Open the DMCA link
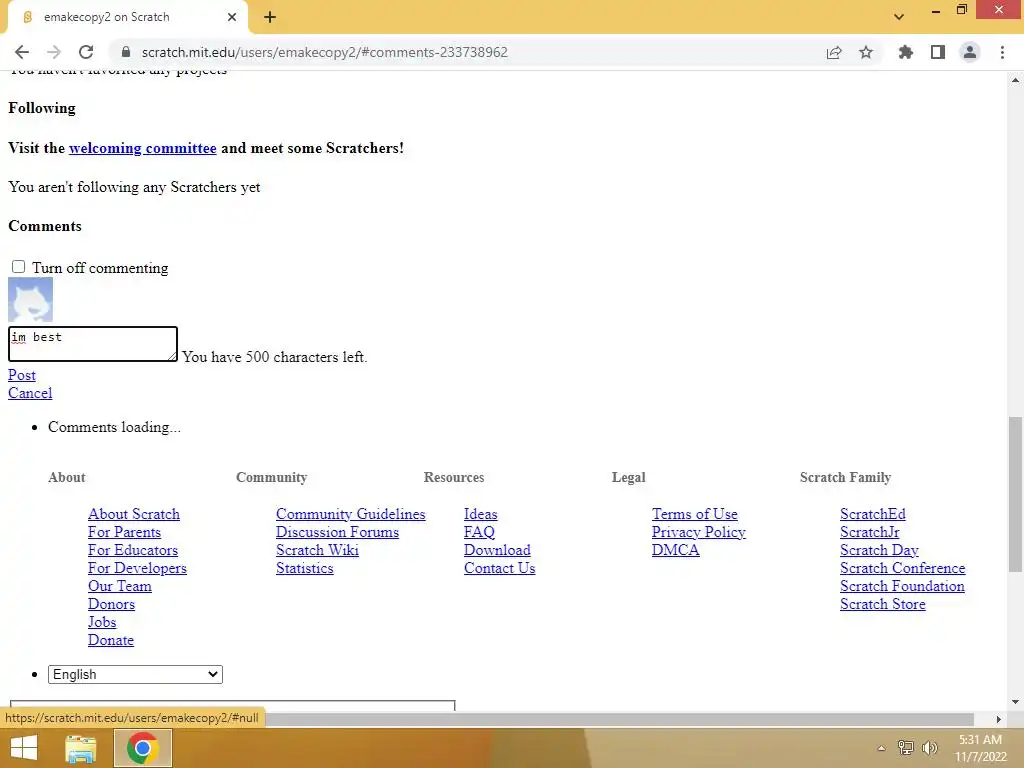1024x768 pixels. coord(675,550)
